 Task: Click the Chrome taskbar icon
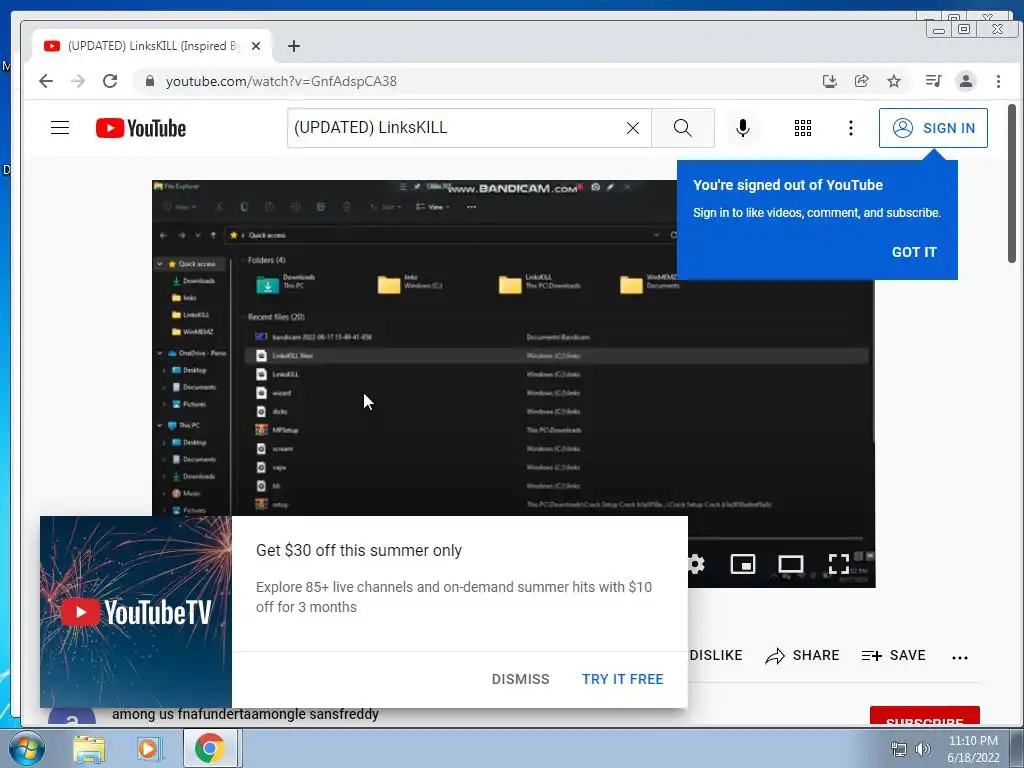tap(209, 748)
